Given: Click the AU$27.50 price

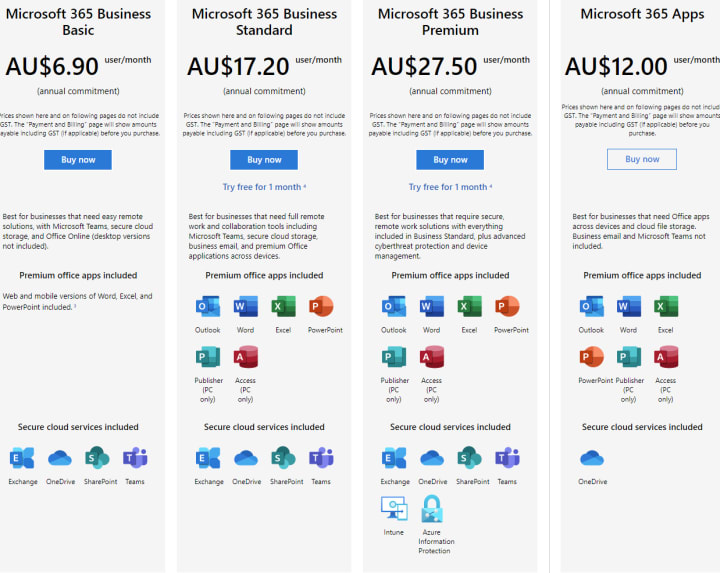Looking at the screenshot, I should click(x=424, y=66).
